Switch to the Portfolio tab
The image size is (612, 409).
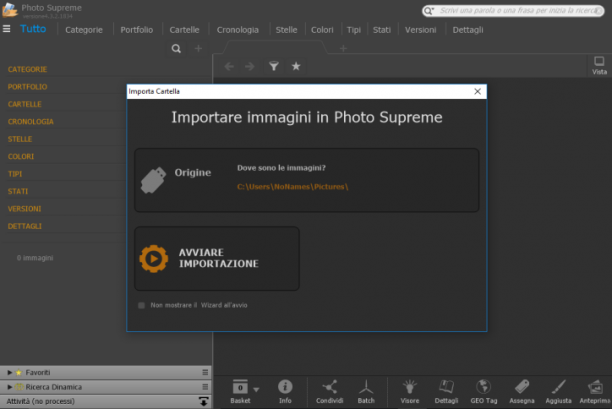[x=137, y=30]
